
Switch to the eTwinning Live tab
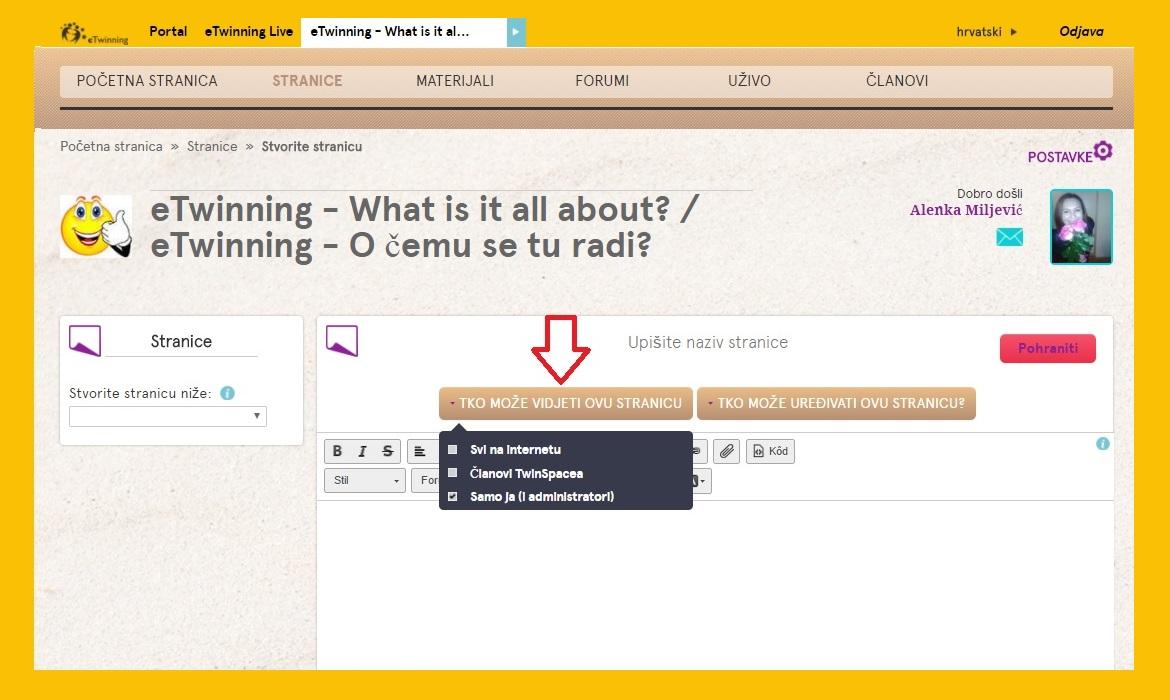248,31
